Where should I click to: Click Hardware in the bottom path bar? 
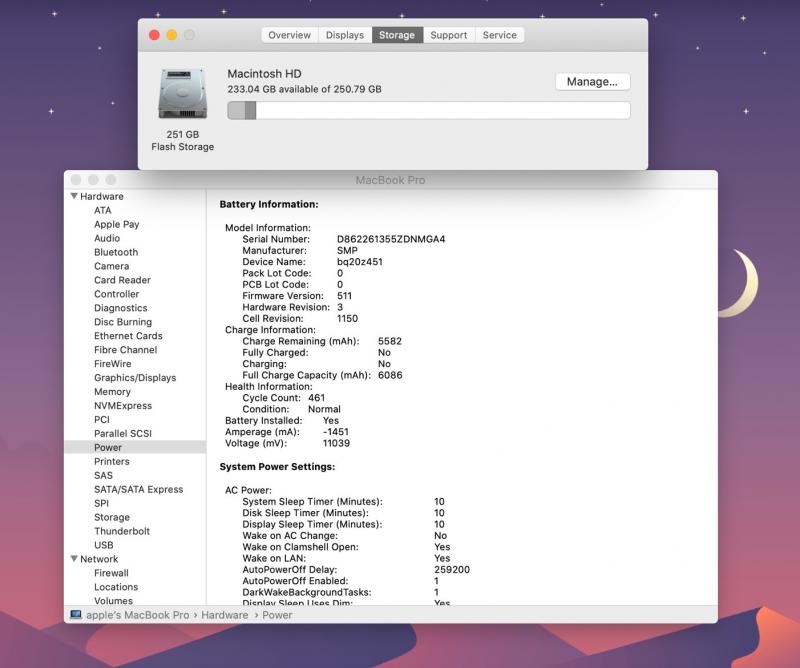point(224,615)
